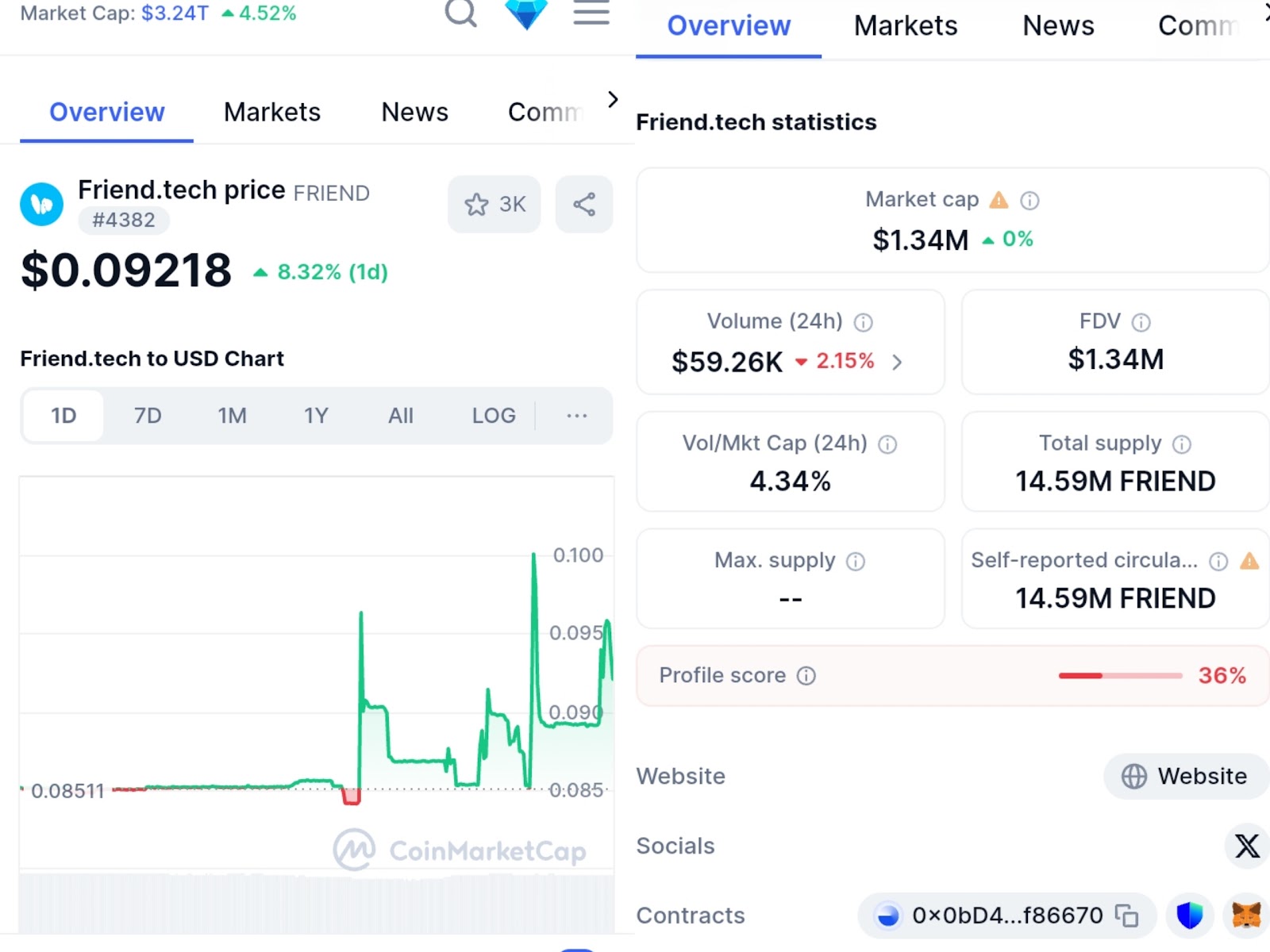This screenshot has width=1270, height=952.
Task: Share Friend.tech using the share icon
Action: pos(584,205)
